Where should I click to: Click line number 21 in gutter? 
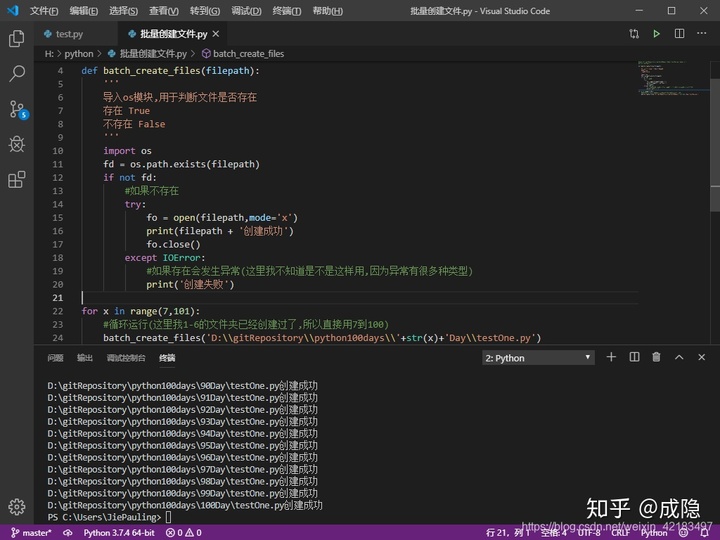tap(58, 298)
